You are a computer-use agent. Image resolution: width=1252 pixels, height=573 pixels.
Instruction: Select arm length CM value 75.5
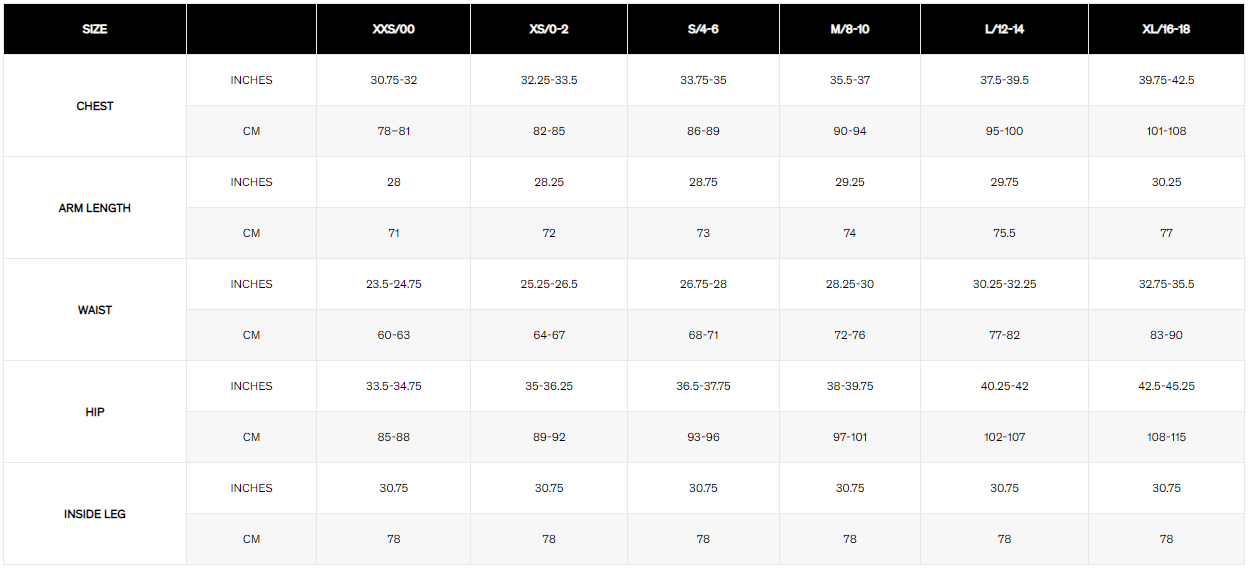tap(1004, 233)
